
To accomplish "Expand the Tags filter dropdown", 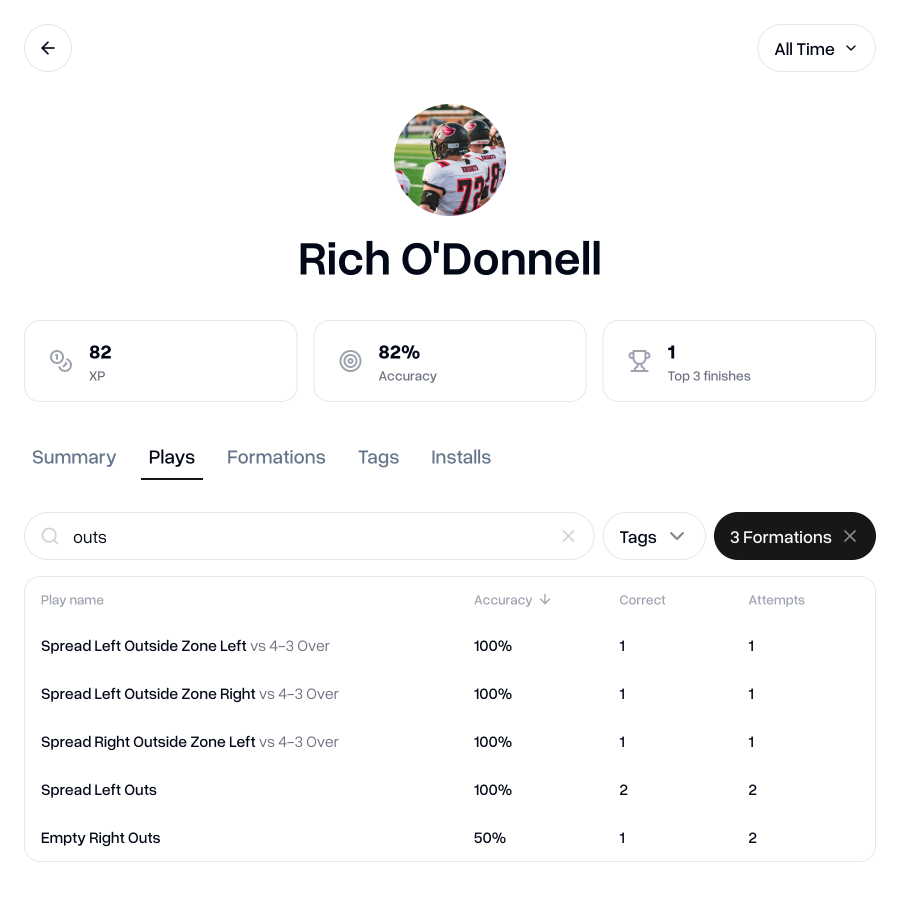I will tap(653, 536).
